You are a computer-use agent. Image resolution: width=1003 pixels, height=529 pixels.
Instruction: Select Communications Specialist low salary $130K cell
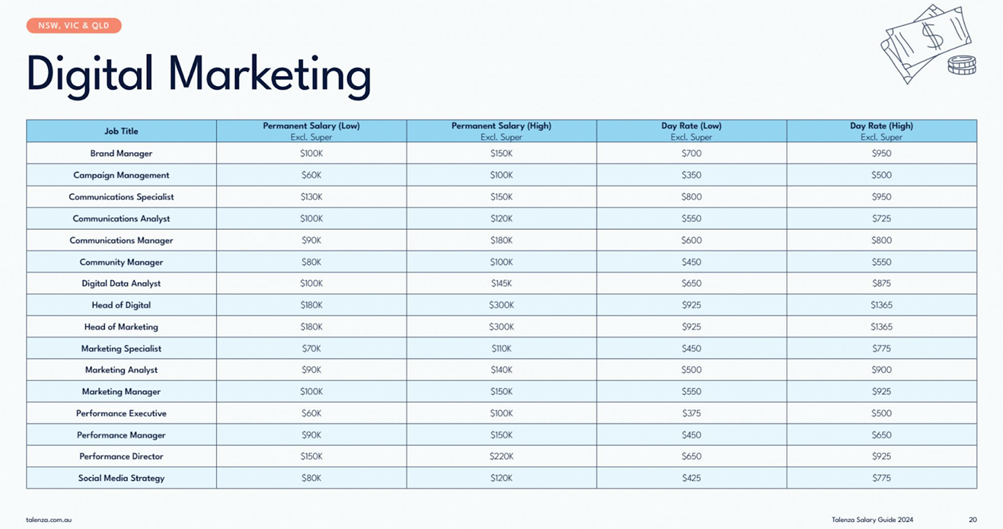point(312,197)
